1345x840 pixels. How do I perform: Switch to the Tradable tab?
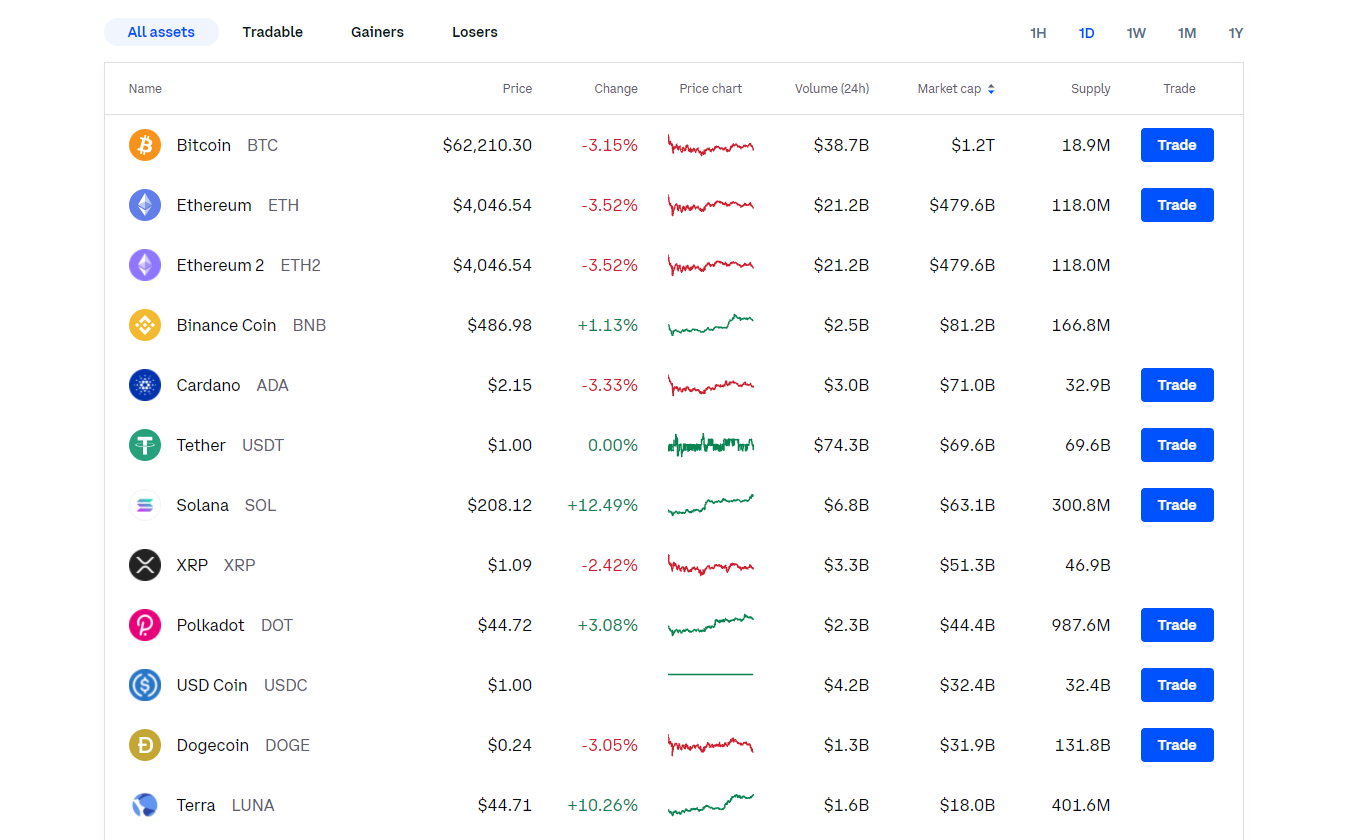click(272, 32)
